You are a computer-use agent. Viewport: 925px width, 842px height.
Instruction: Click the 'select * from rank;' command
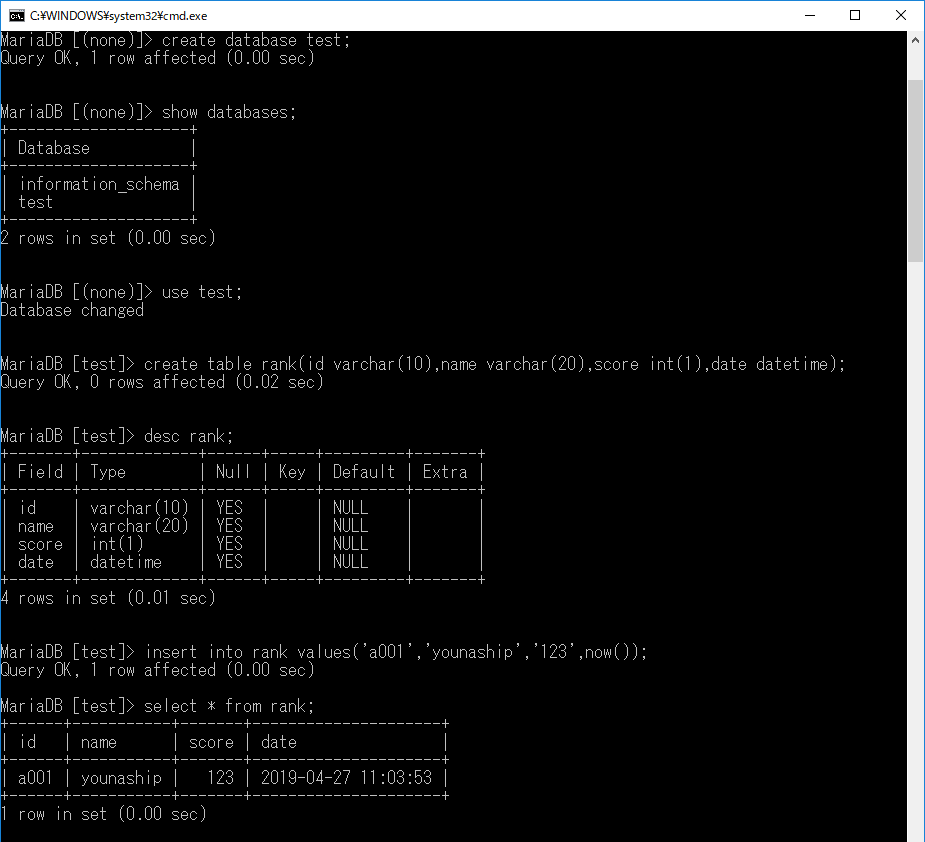229,706
